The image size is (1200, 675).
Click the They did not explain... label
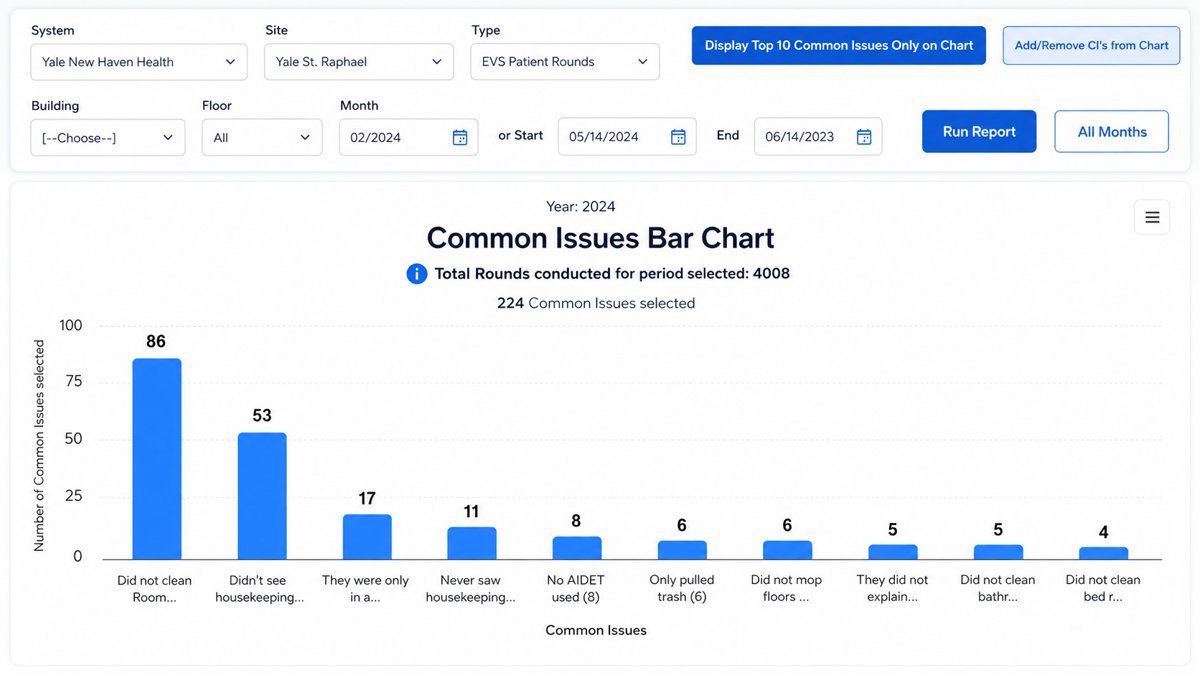click(892, 588)
